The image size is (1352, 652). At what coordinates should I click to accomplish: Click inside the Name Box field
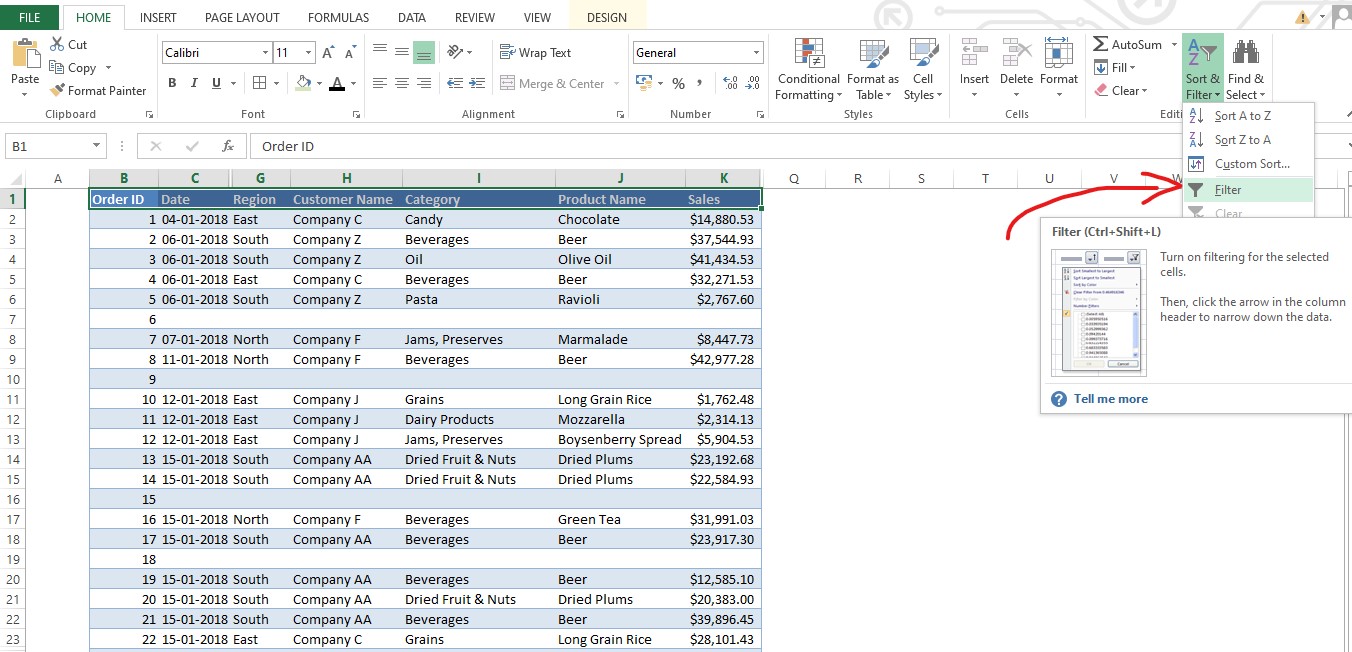[45, 145]
